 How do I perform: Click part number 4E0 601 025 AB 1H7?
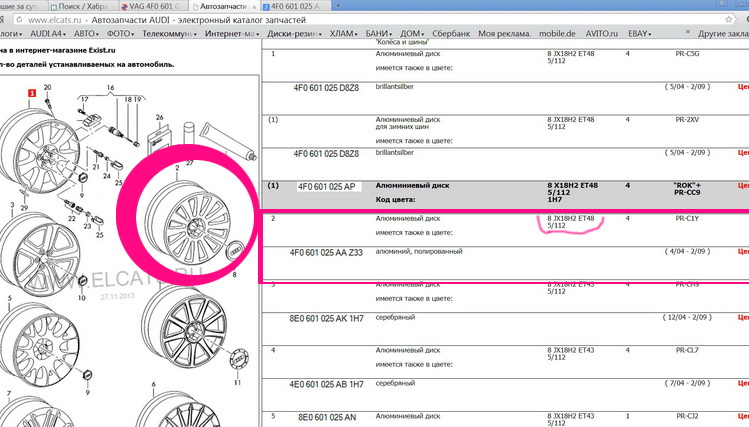pos(326,384)
